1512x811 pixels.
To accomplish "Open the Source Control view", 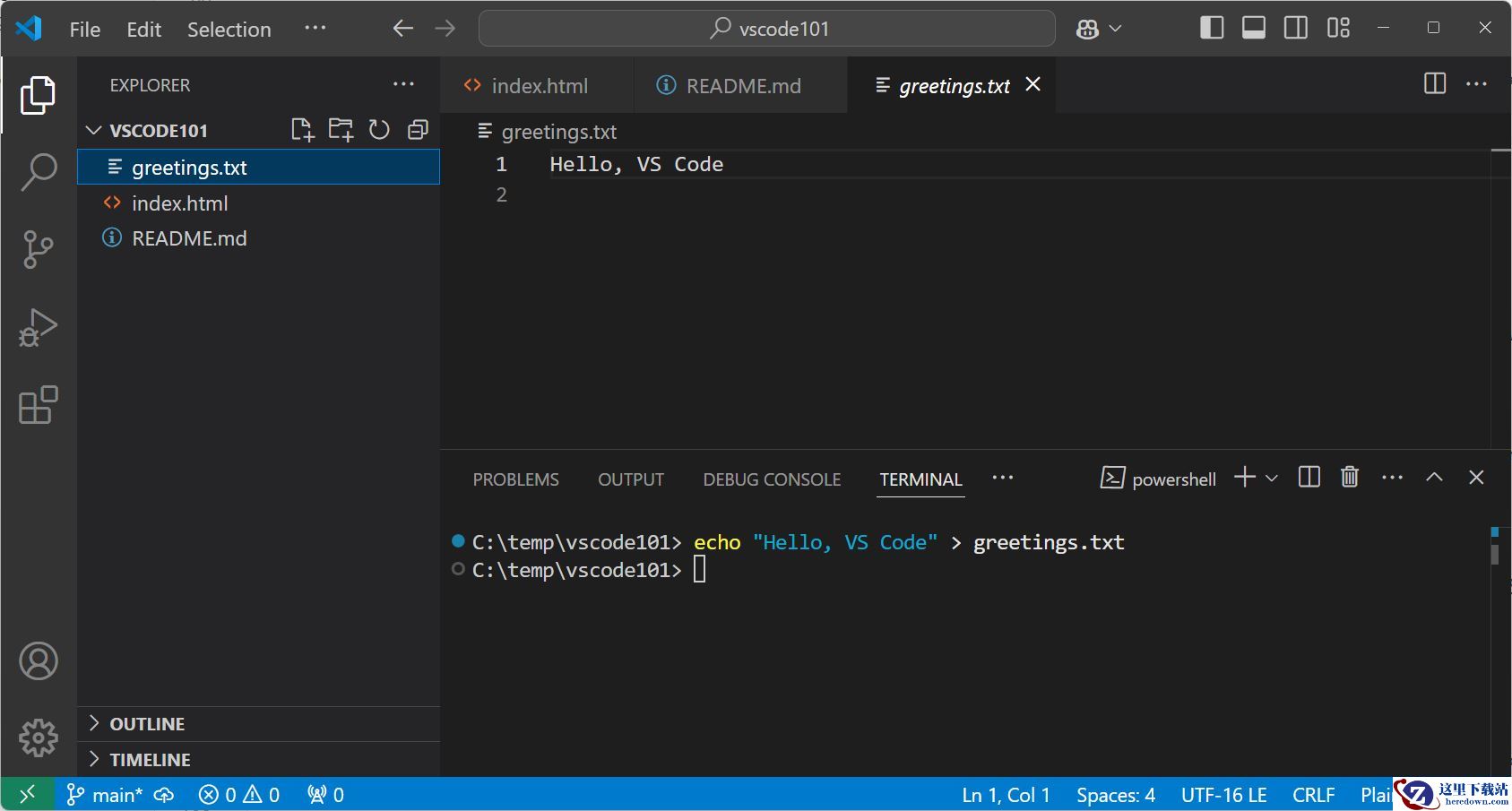I will coord(38,249).
